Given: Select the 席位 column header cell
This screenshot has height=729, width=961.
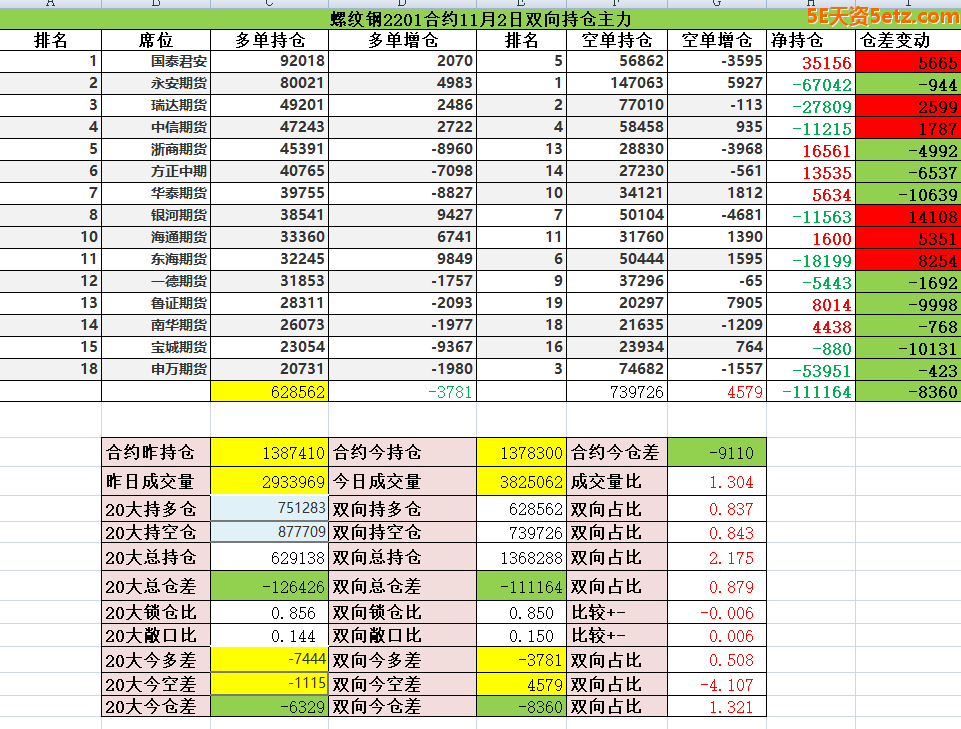Looking at the screenshot, I should [x=155, y=41].
